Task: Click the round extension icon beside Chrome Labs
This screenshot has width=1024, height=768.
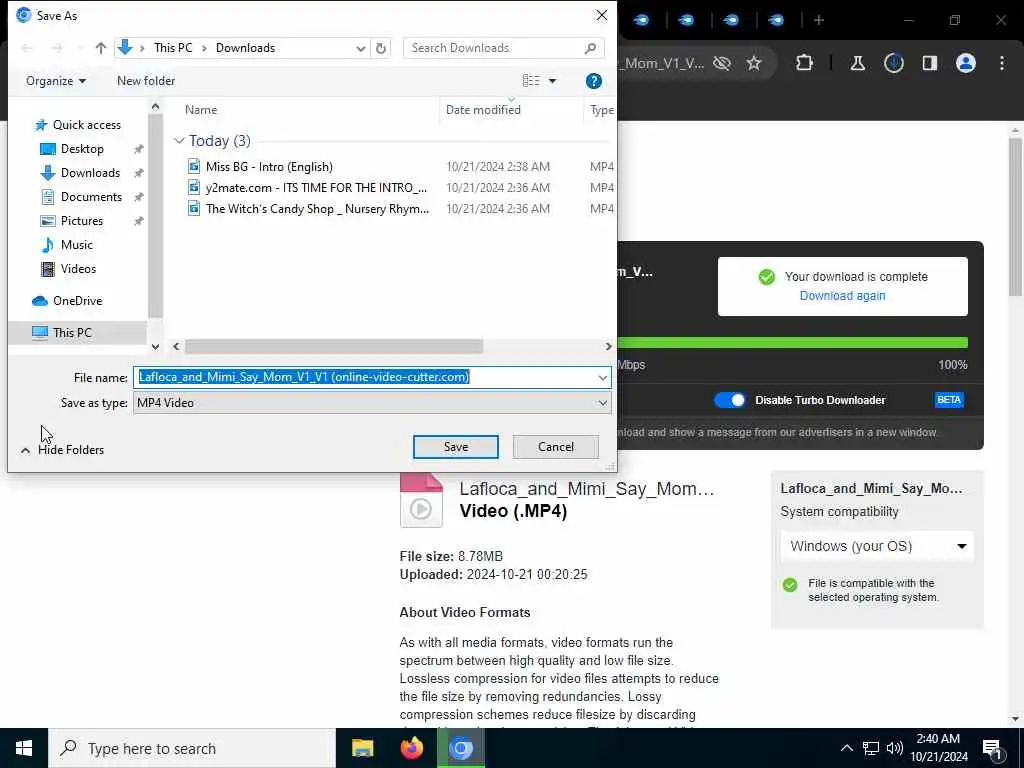Action: coord(893,63)
